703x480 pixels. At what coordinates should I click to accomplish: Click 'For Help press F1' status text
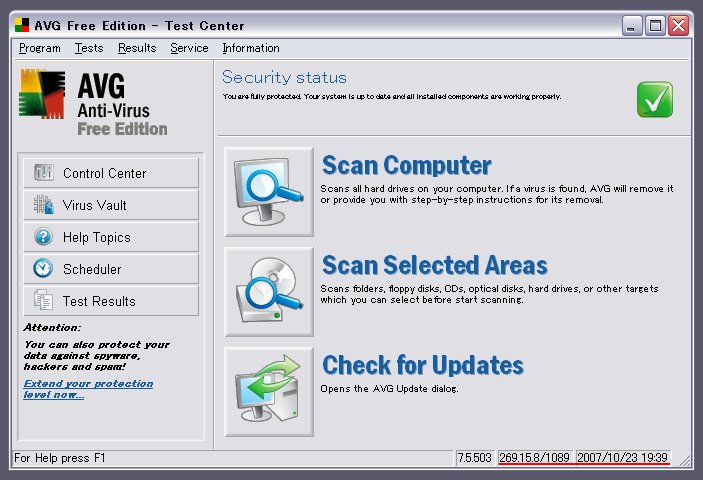coord(60,458)
